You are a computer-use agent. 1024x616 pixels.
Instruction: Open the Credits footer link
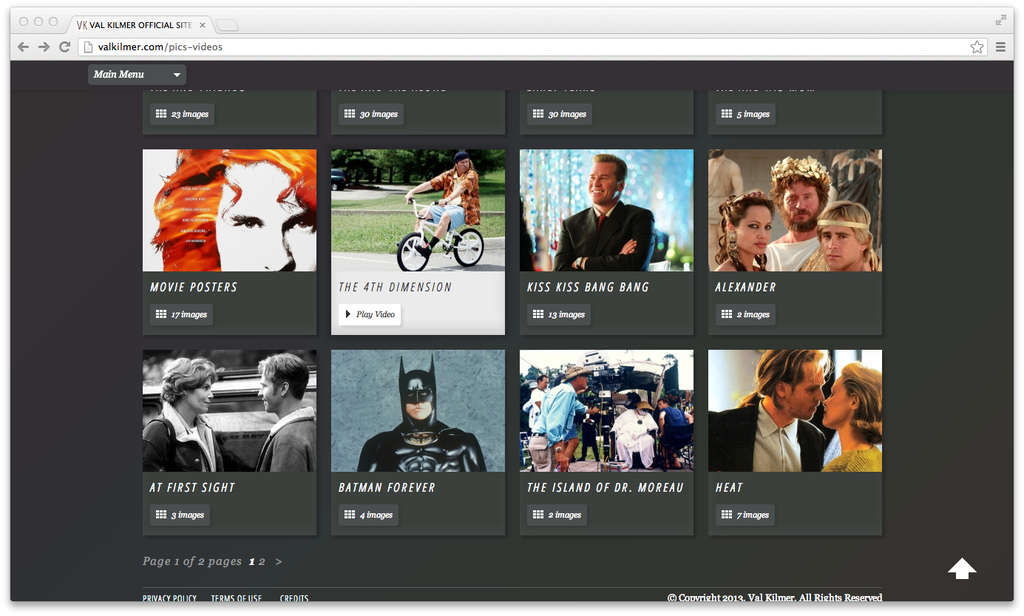294,598
